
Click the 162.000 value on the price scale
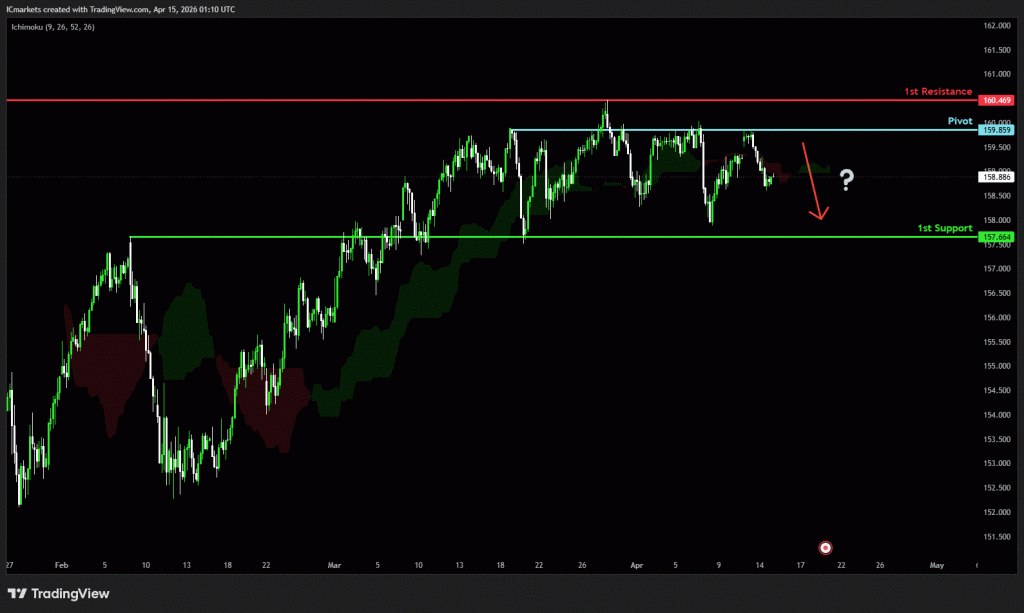pos(997,25)
